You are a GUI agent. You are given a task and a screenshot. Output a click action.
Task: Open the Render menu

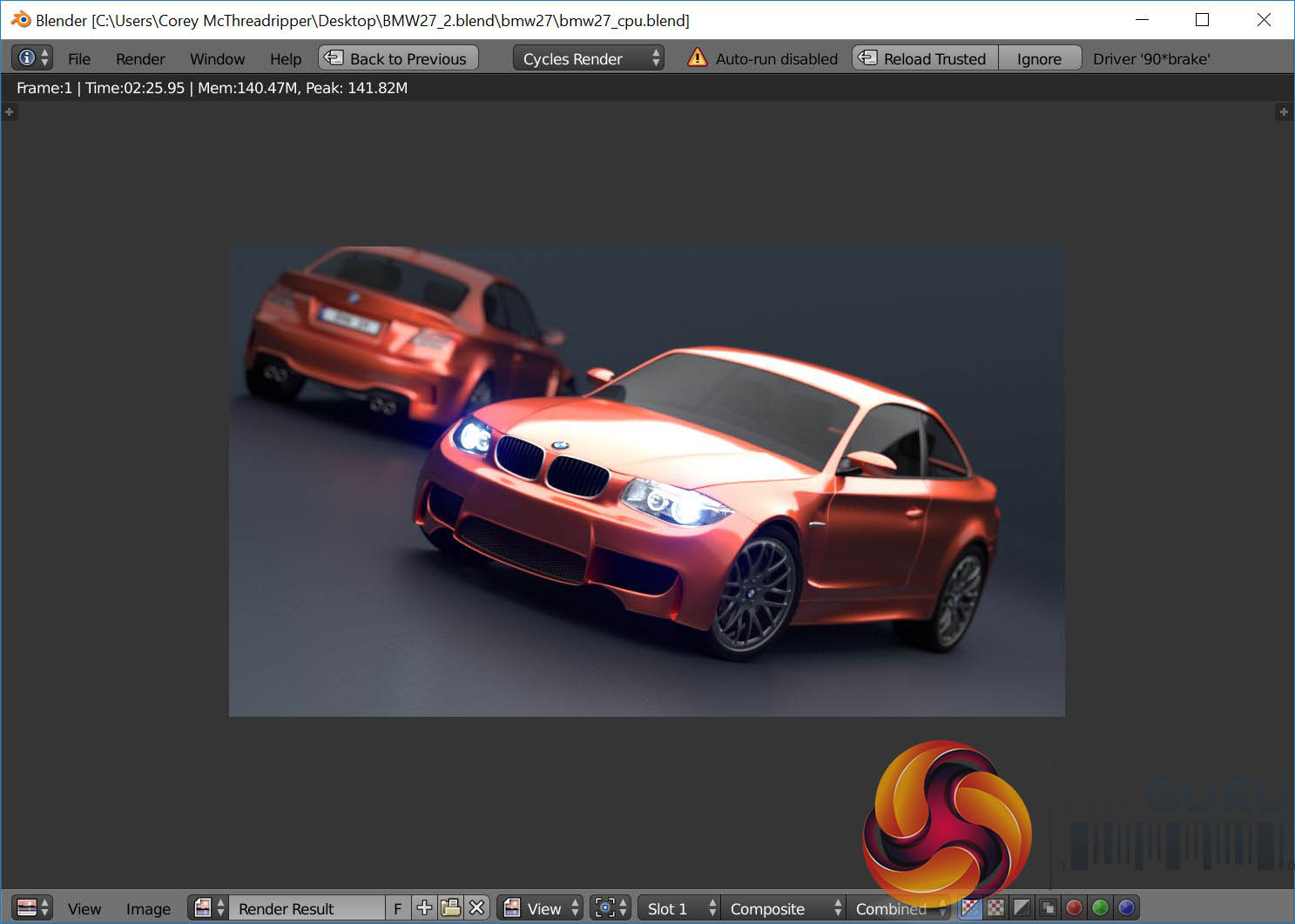[140, 58]
